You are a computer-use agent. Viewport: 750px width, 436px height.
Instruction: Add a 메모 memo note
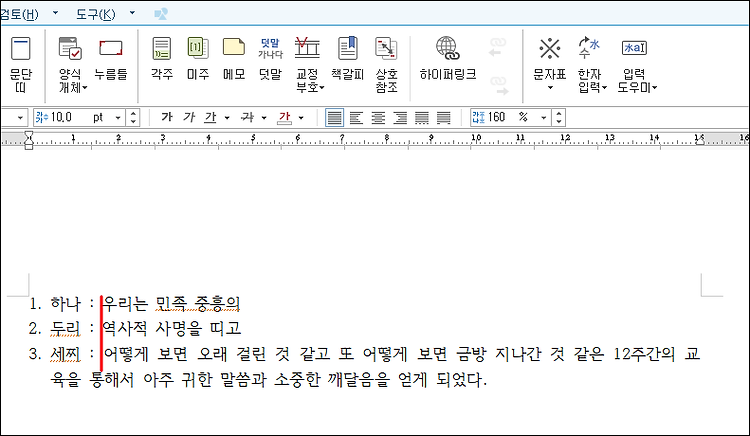[x=234, y=58]
